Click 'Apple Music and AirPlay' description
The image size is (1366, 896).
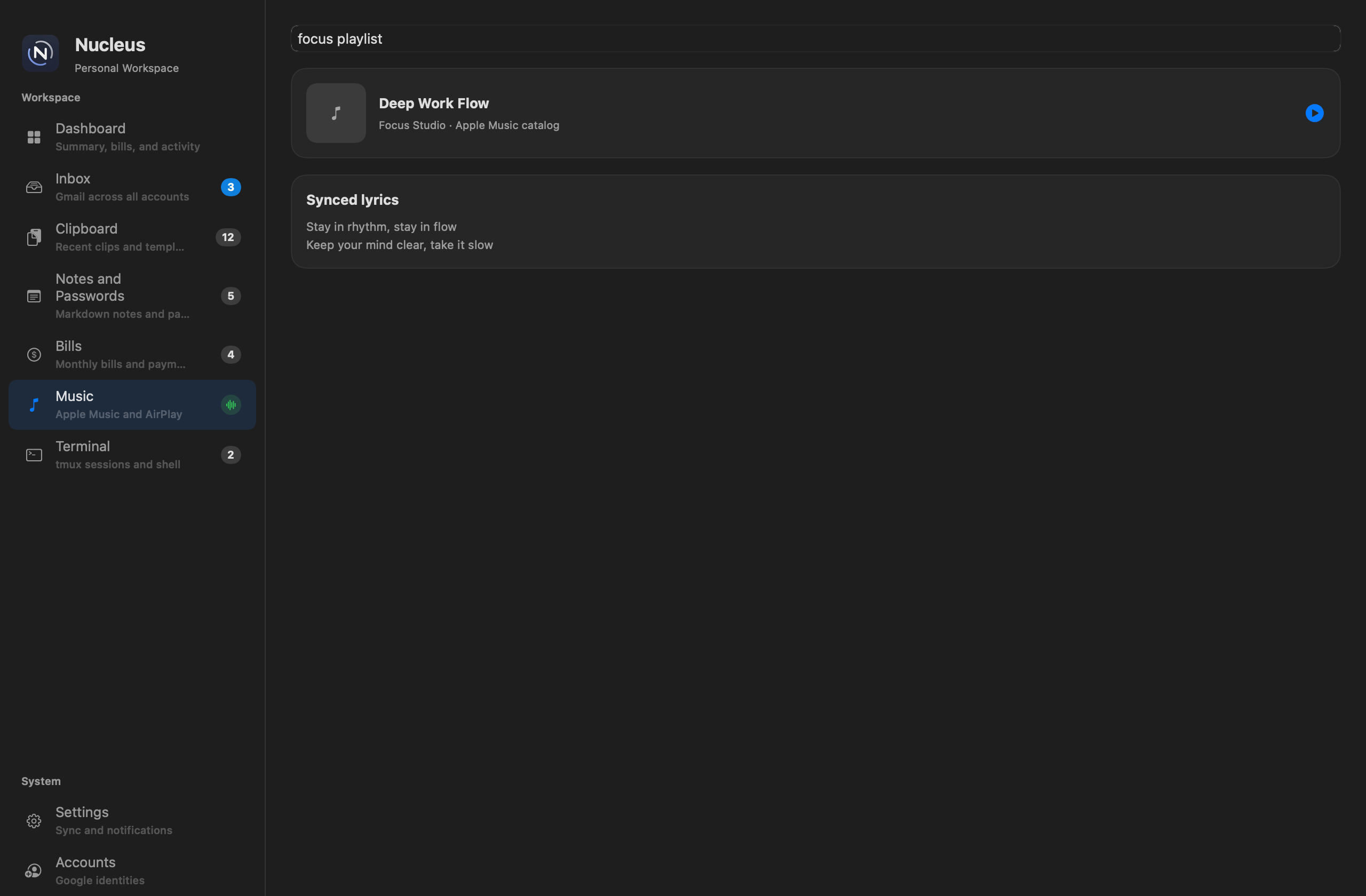point(119,414)
